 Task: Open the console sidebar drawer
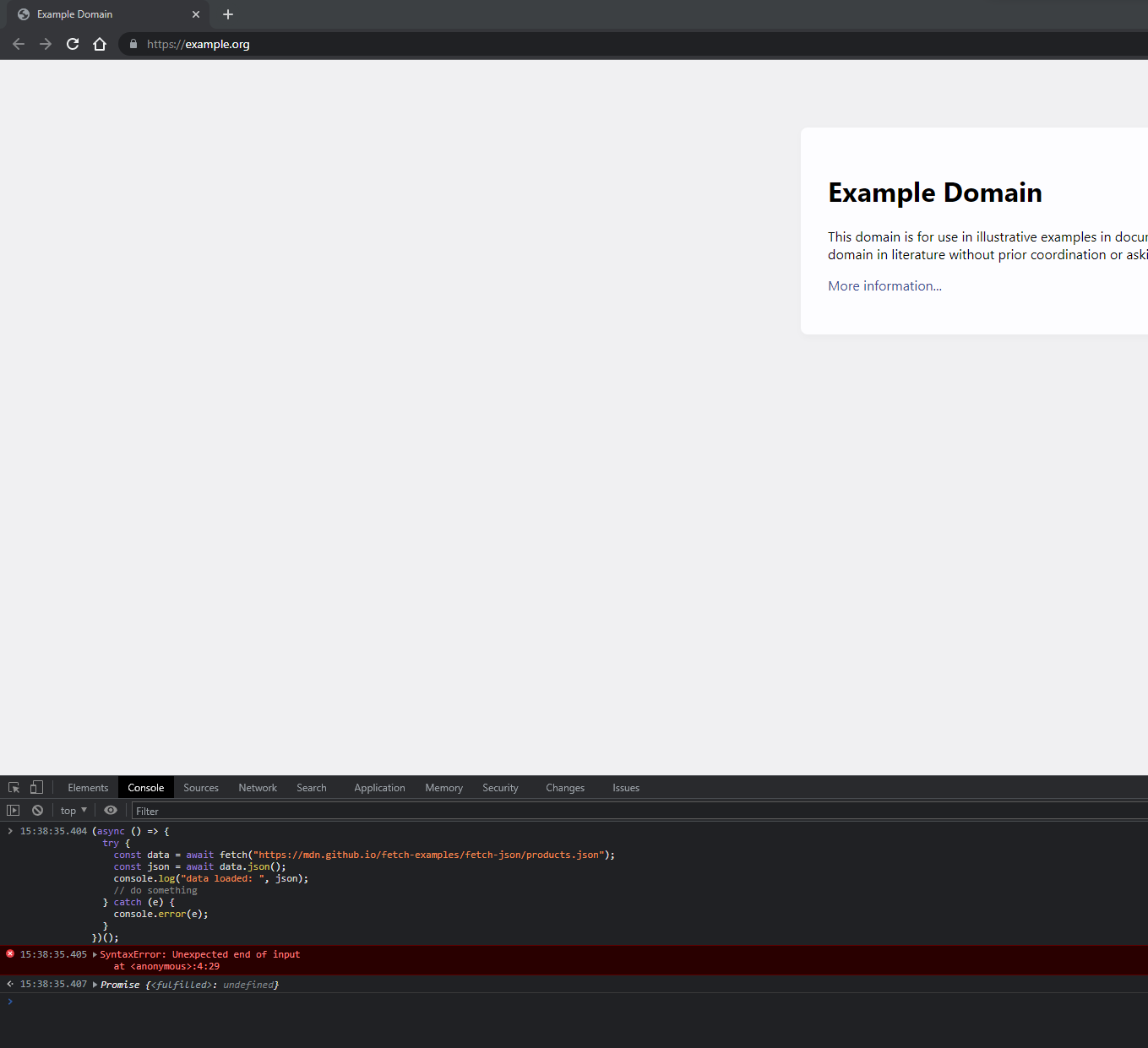pyautogui.click(x=13, y=810)
